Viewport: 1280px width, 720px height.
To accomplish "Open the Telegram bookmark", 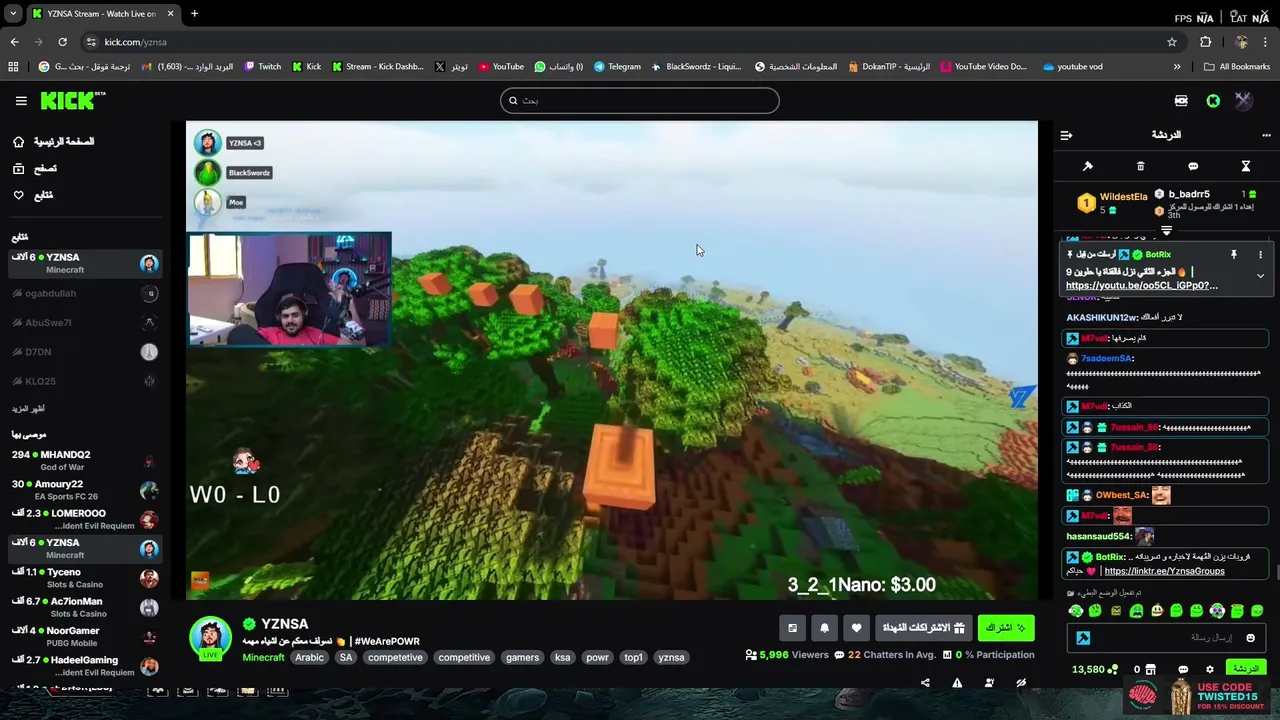I will pos(617,67).
